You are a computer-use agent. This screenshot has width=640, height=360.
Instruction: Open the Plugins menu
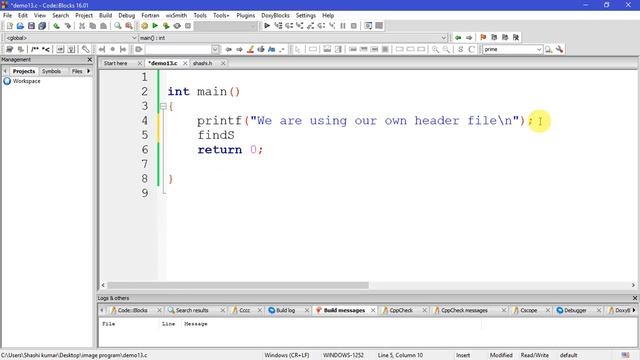245,16
